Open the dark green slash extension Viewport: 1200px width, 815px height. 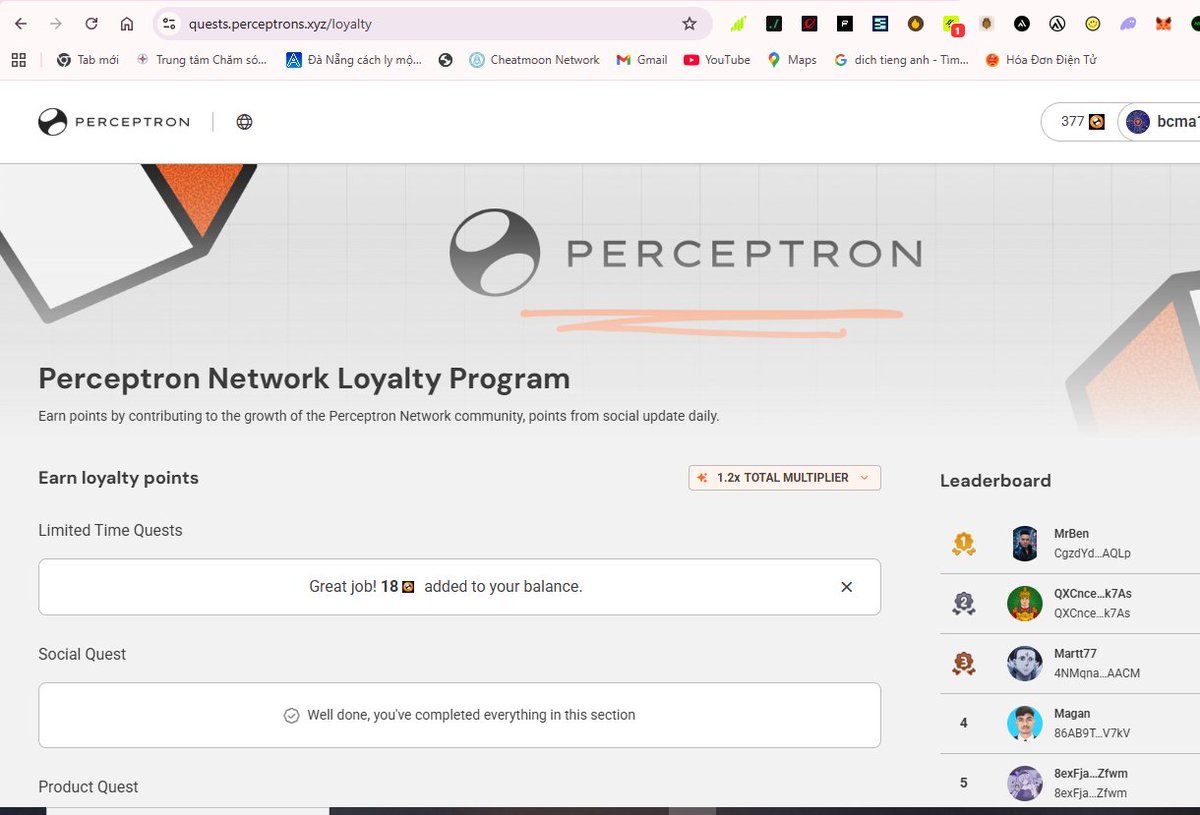click(x=774, y=23)
